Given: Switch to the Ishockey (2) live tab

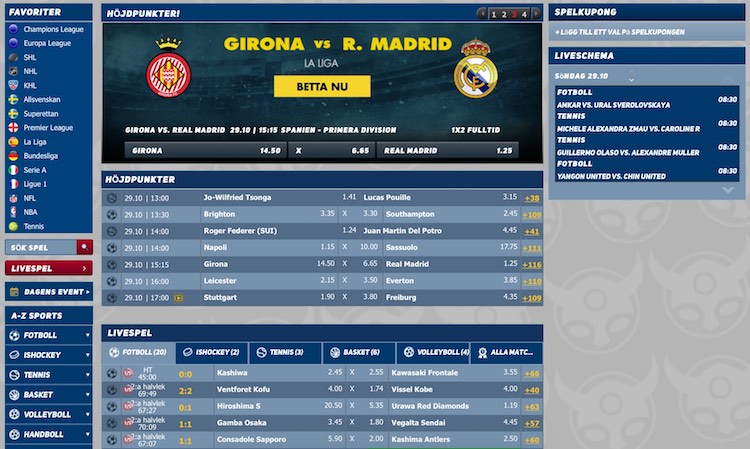Looking at the screenshot, I should [x=212, y=352].
